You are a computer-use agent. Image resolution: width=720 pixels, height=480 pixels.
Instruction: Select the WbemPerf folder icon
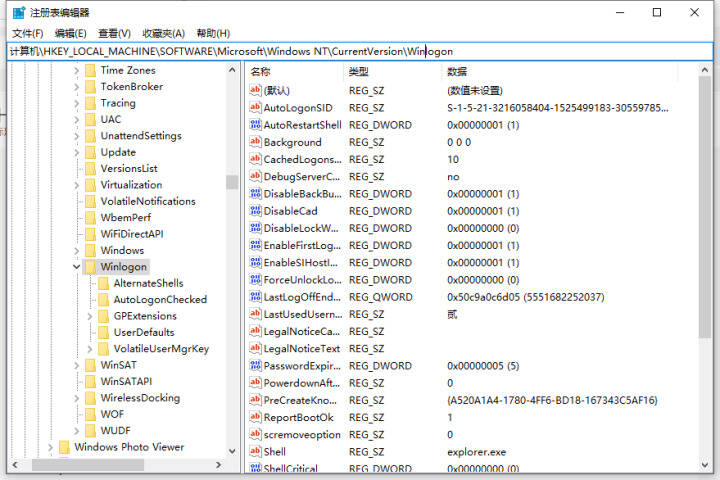click(91, 218)
